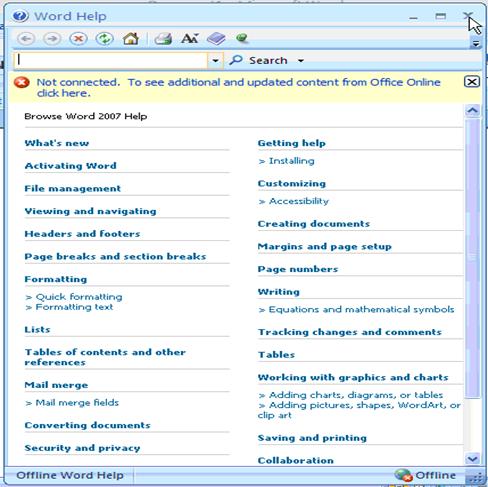Click the red Stop icon
The image size is (488, 487).
78,39
